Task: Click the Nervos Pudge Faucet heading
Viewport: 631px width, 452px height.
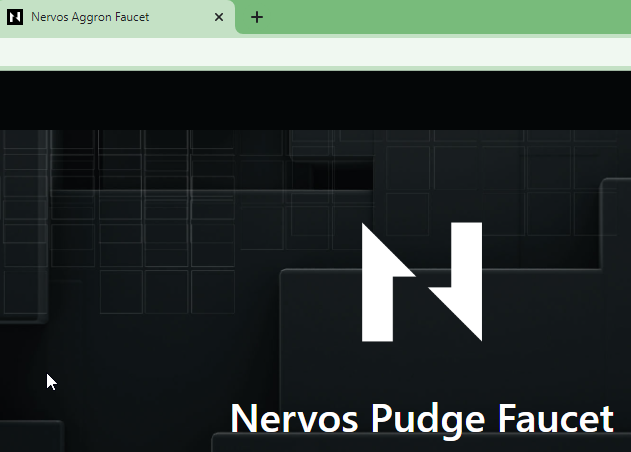Action: [422, 419]
